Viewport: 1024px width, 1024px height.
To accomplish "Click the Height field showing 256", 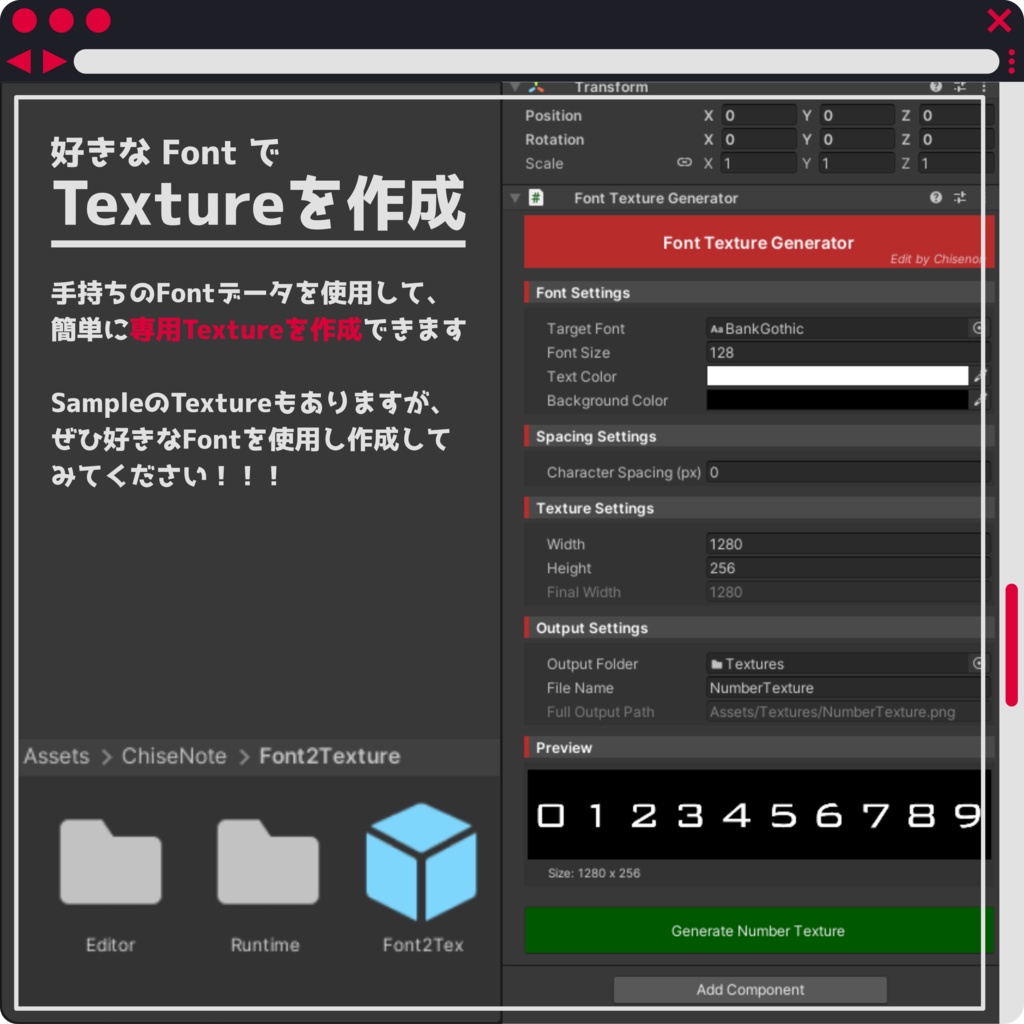I will point(847,568).
